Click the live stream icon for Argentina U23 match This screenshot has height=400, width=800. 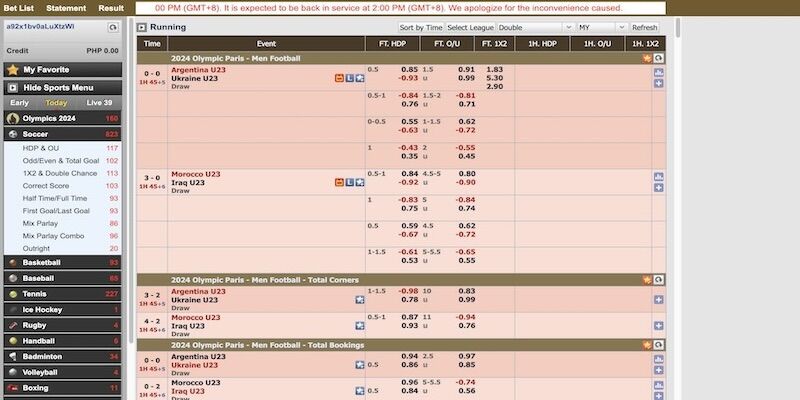tap(349, 78)
